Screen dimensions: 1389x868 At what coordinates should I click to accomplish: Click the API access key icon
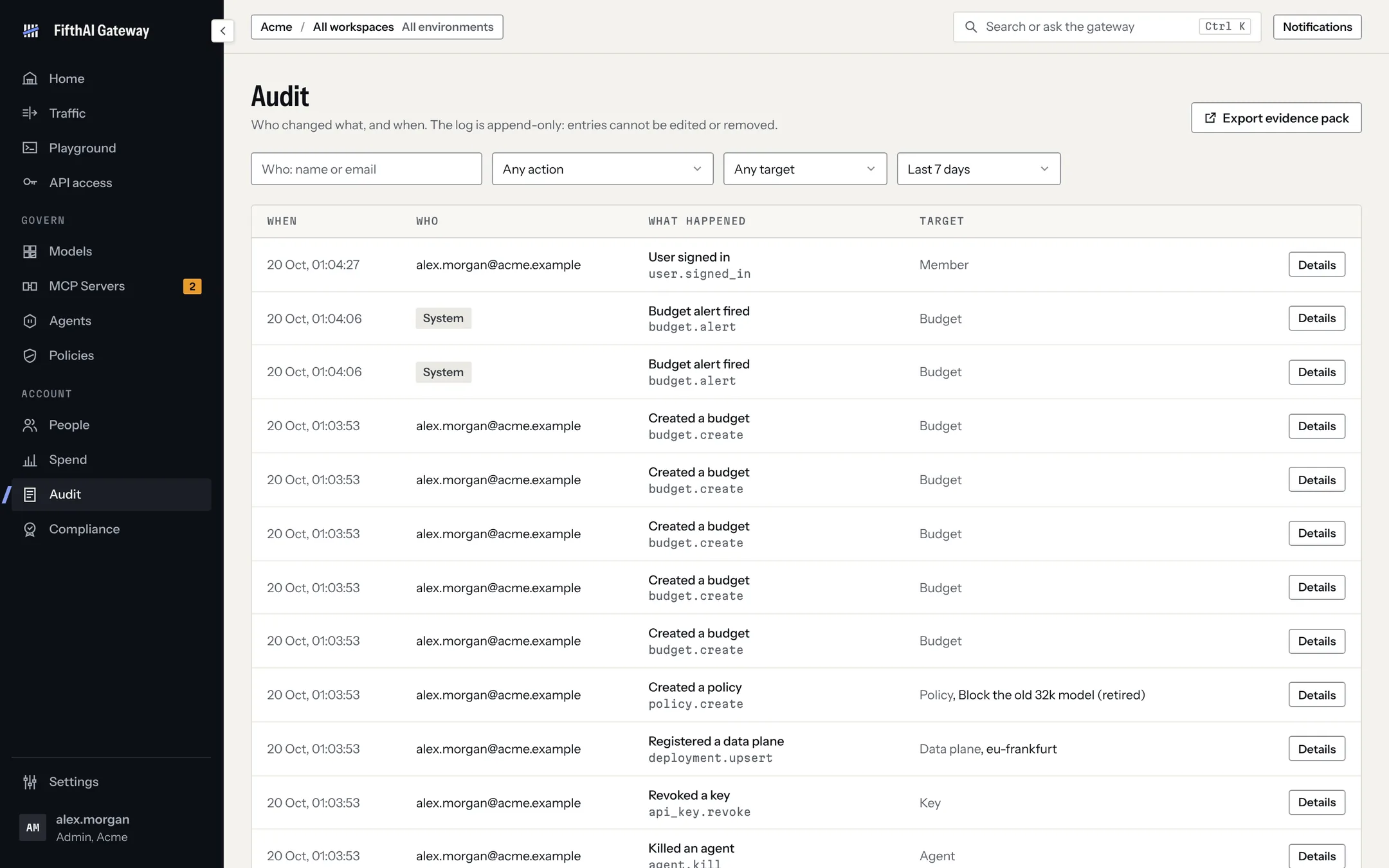30,183
